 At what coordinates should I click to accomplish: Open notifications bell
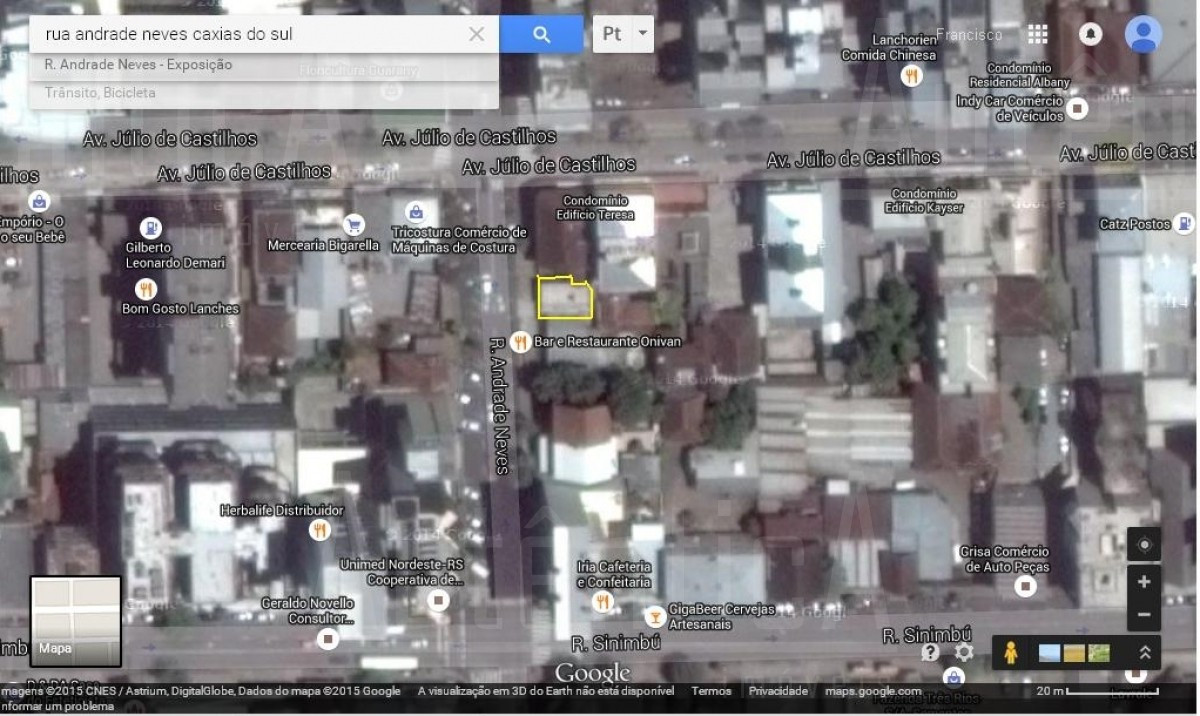[x=1091, y=34]
